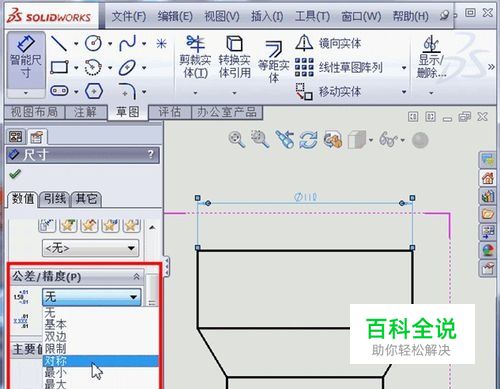
Task: Open tolerance type dropdown showing 无
Action: point(92,297)
